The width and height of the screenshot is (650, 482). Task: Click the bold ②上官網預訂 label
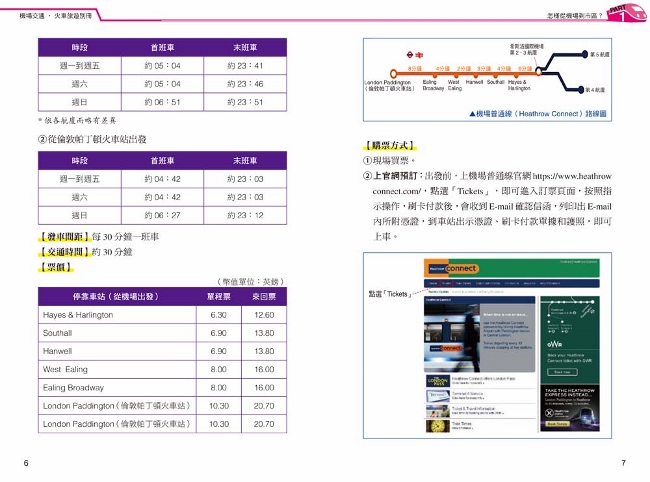point(393,176)
